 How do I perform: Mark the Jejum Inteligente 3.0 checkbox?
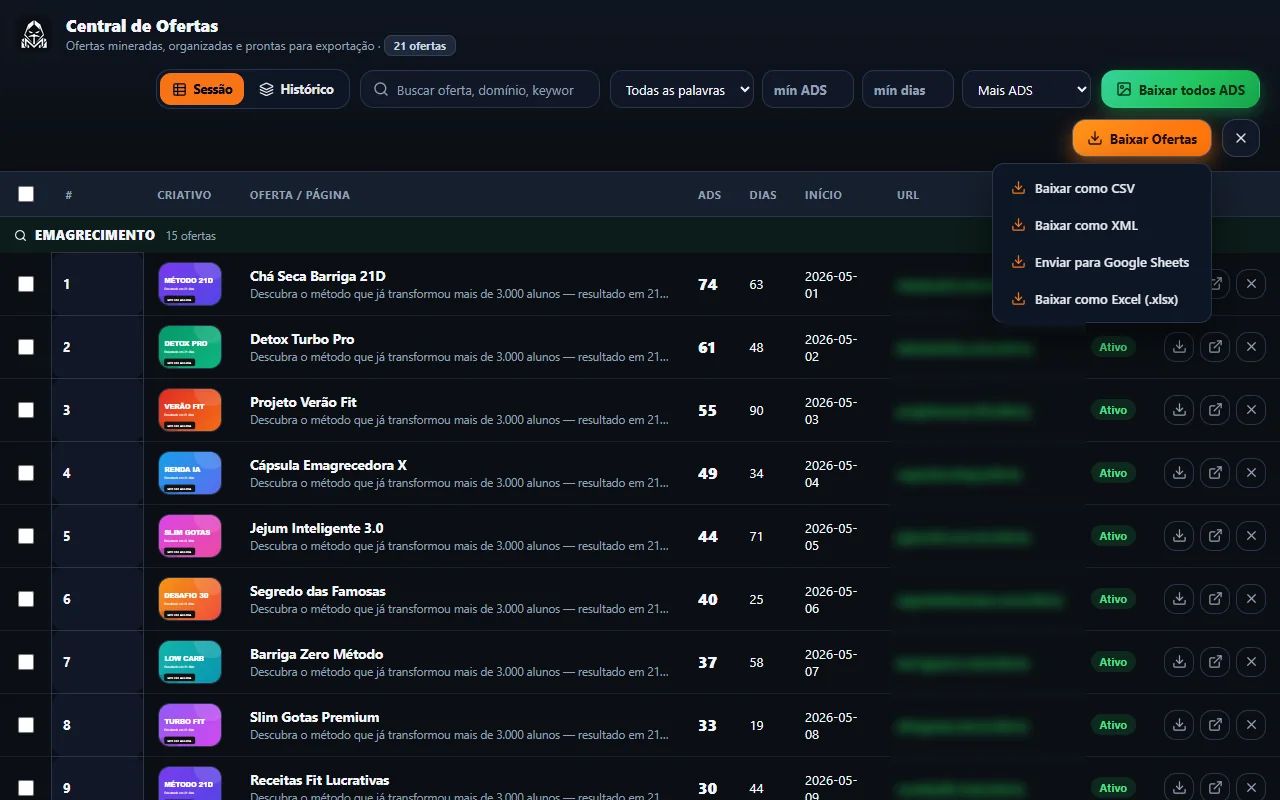26,536
